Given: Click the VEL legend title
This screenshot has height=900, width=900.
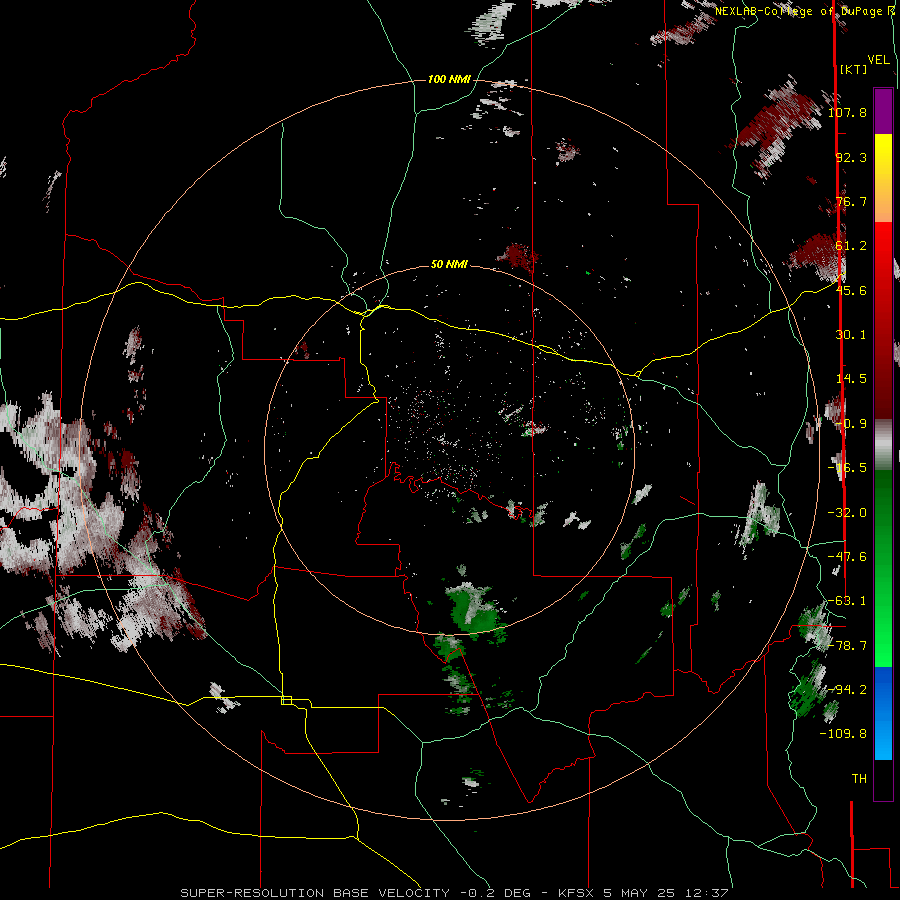Looking at the screenshot, I should [x=879, y=60].
